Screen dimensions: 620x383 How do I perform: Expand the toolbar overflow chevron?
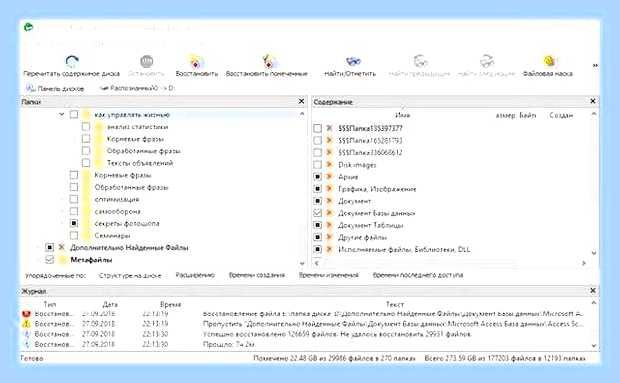tap(595, 65)
